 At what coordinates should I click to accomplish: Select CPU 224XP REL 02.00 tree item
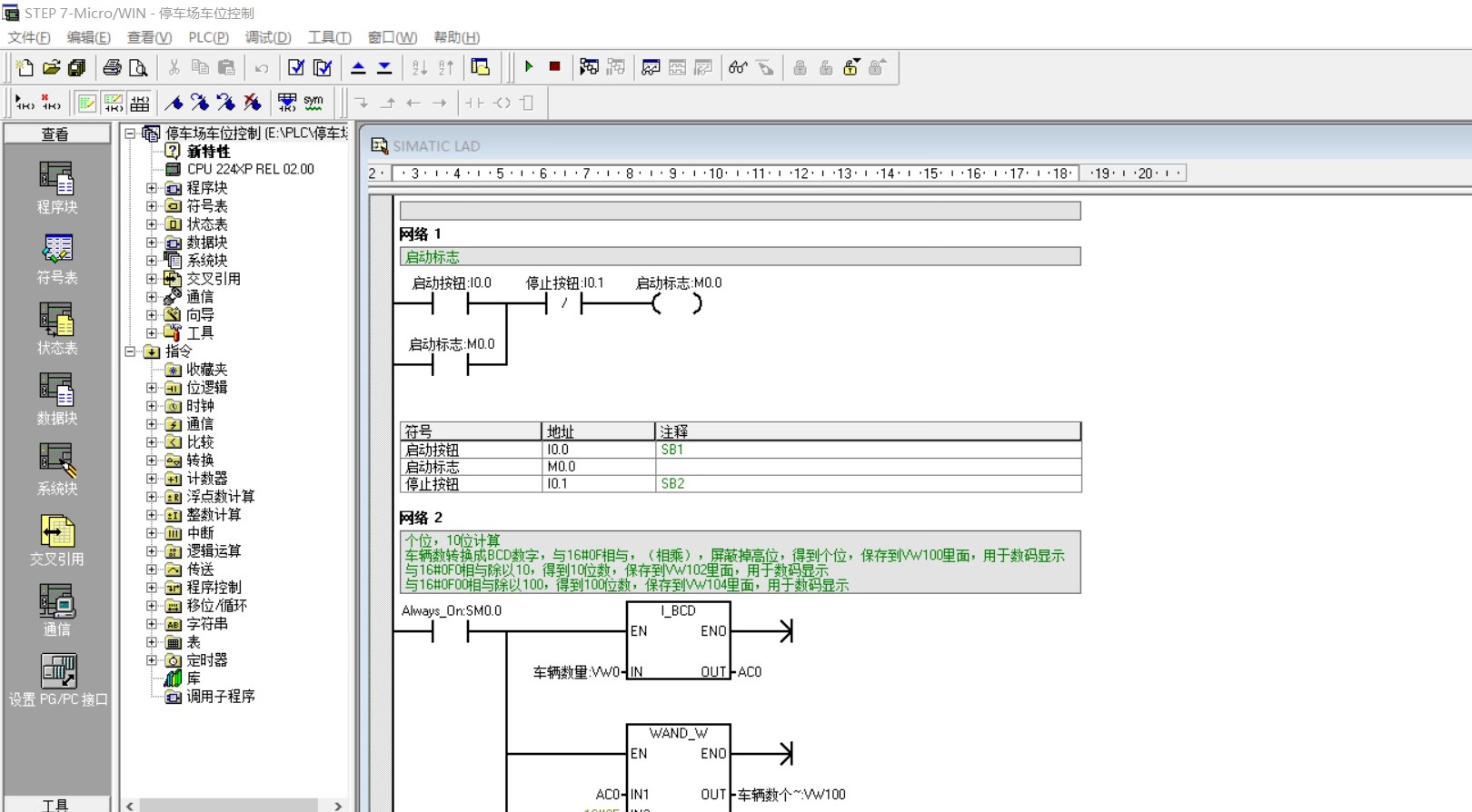pos(250,170)
